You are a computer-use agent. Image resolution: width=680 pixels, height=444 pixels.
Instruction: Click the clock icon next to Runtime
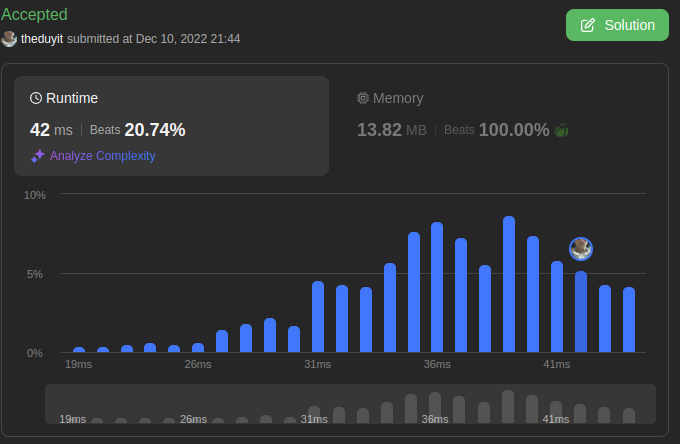[36, 98]
